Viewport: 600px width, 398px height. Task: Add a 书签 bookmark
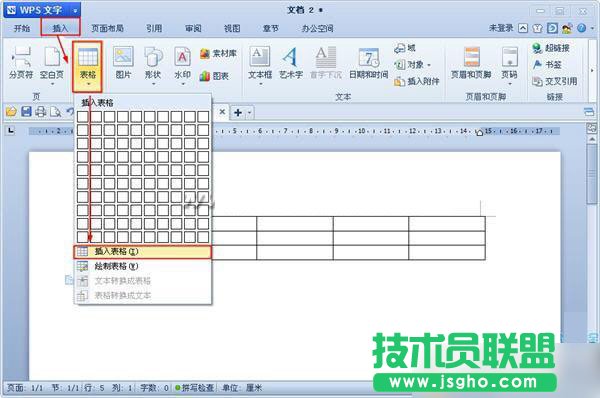click(x=547, y=65)
